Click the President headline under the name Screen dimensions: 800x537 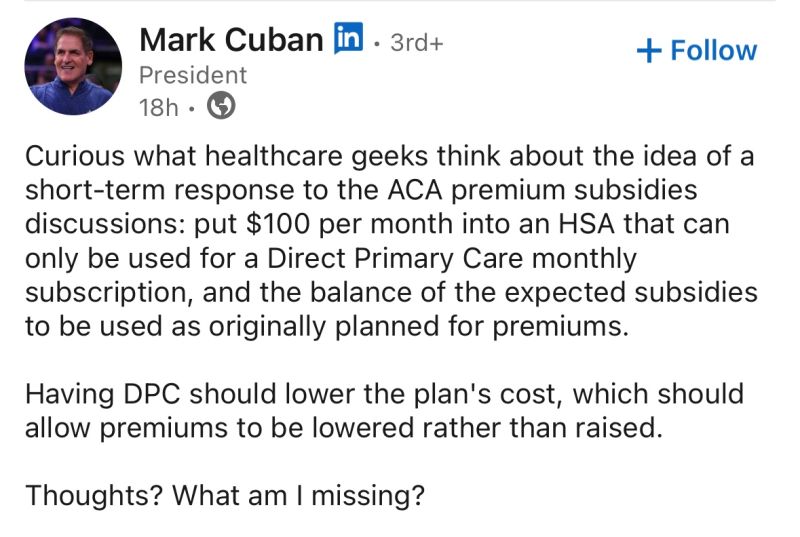(x=192, y=75)
